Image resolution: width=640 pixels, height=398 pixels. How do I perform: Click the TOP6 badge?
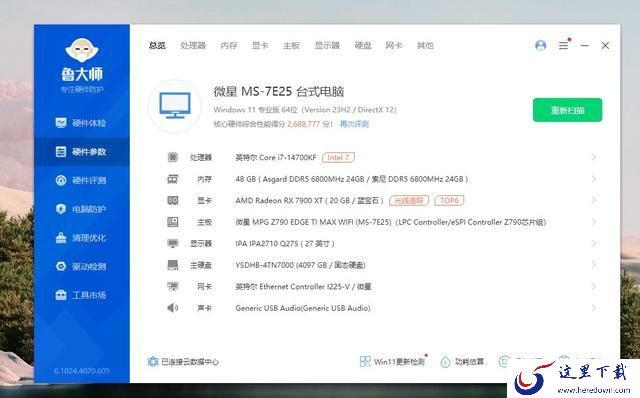[449, 200]
